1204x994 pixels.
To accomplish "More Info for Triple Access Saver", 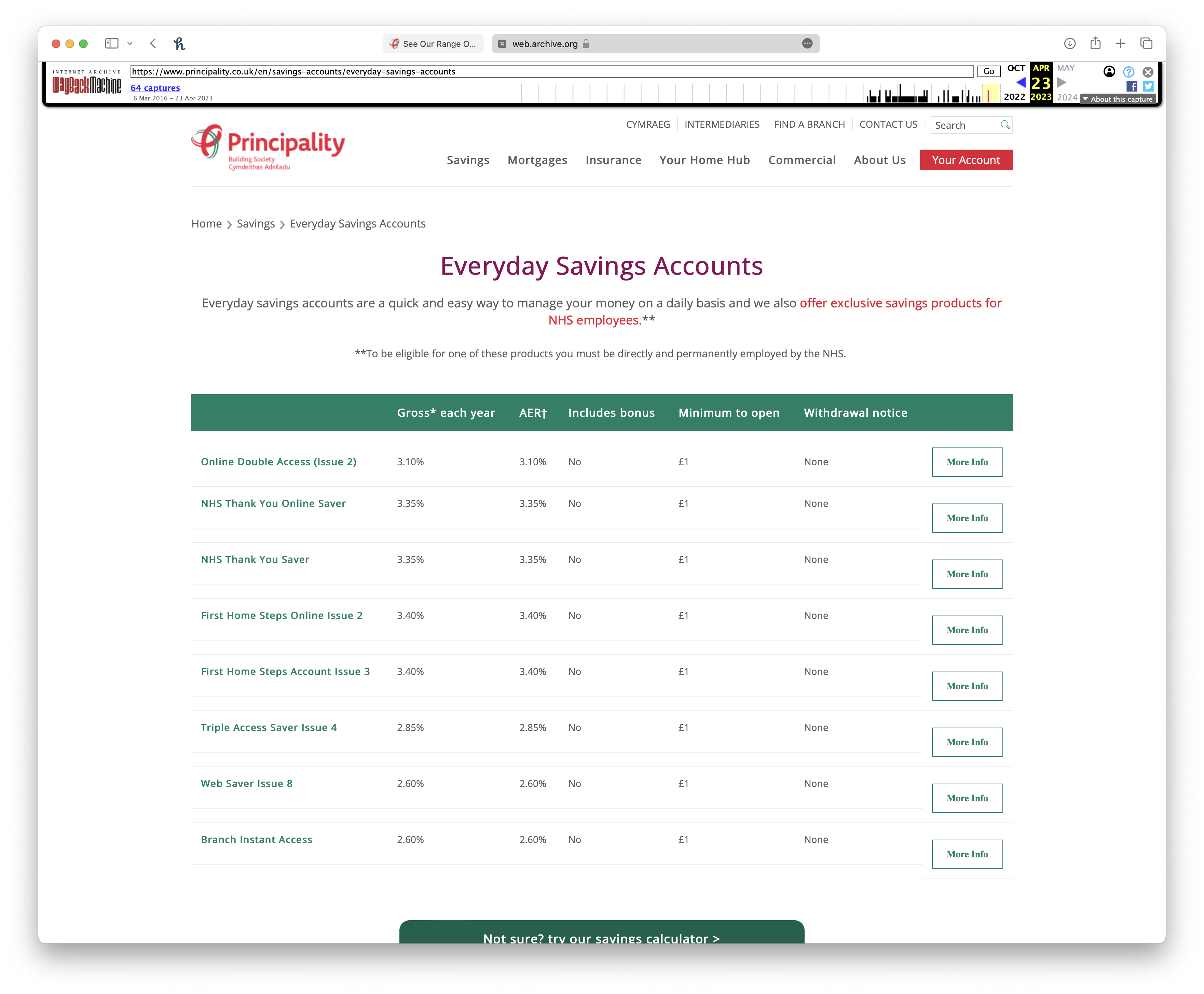I will (967, 742).
